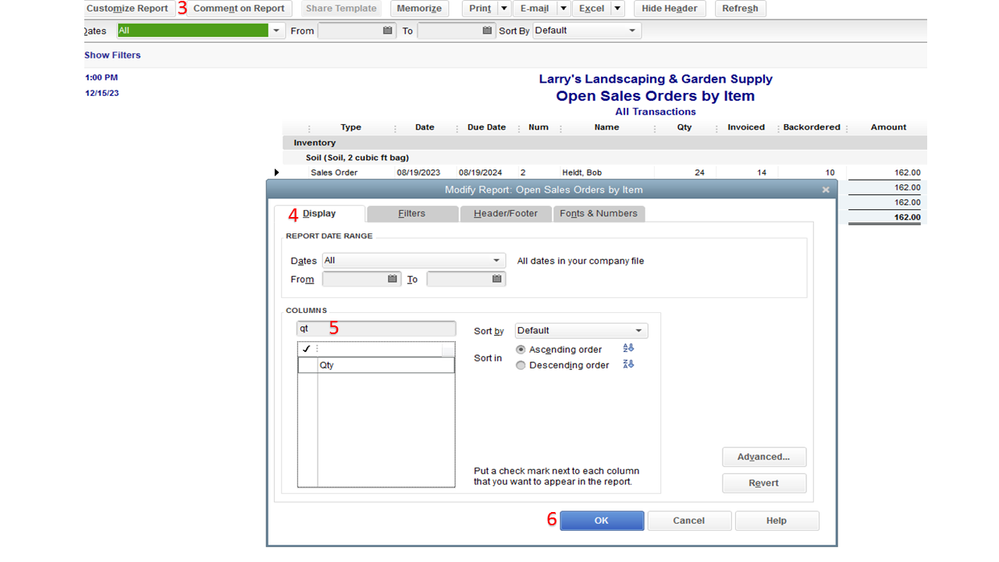Click the Backordered column header

tap(812, 127)
